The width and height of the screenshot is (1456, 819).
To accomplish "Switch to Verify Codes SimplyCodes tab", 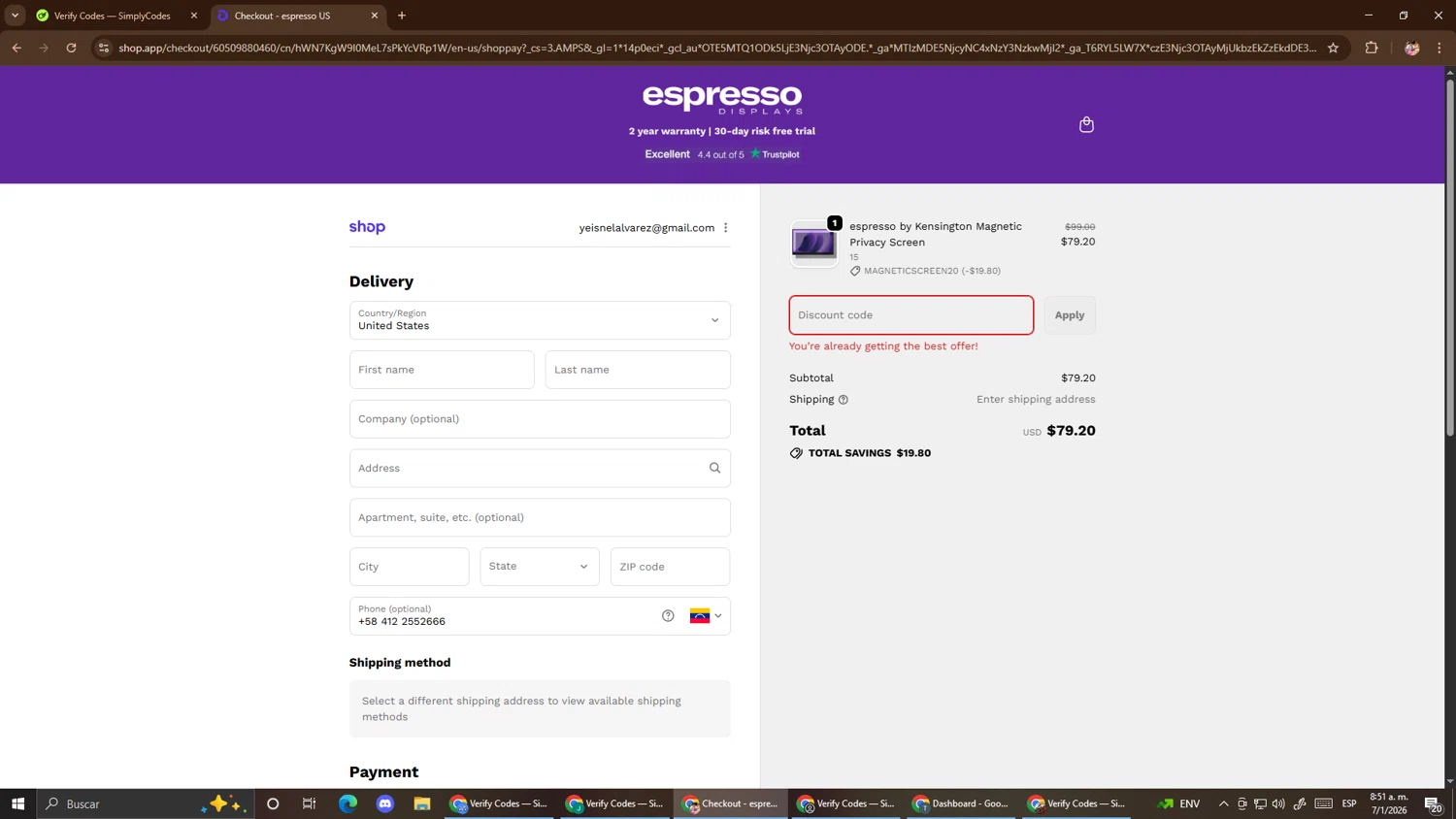I will [112, 16].
